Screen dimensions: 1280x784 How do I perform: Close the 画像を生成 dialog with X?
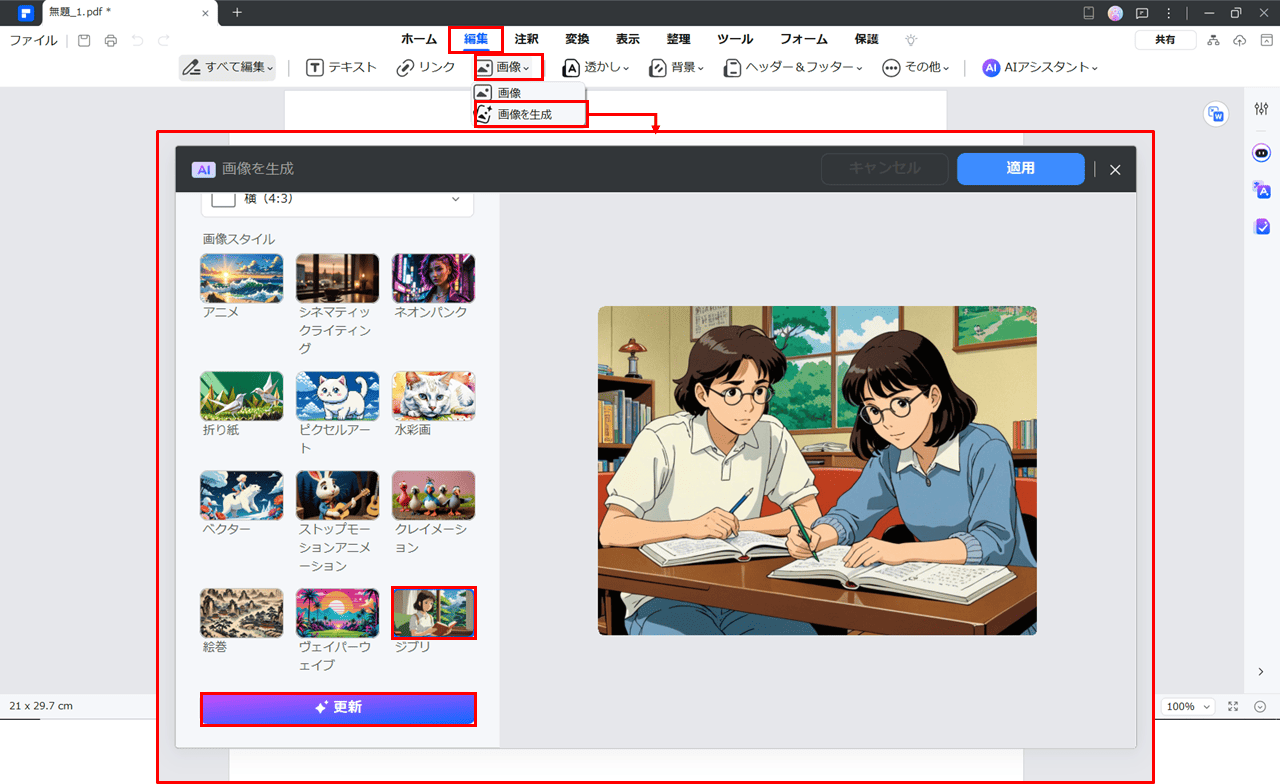pos(1115,170)
